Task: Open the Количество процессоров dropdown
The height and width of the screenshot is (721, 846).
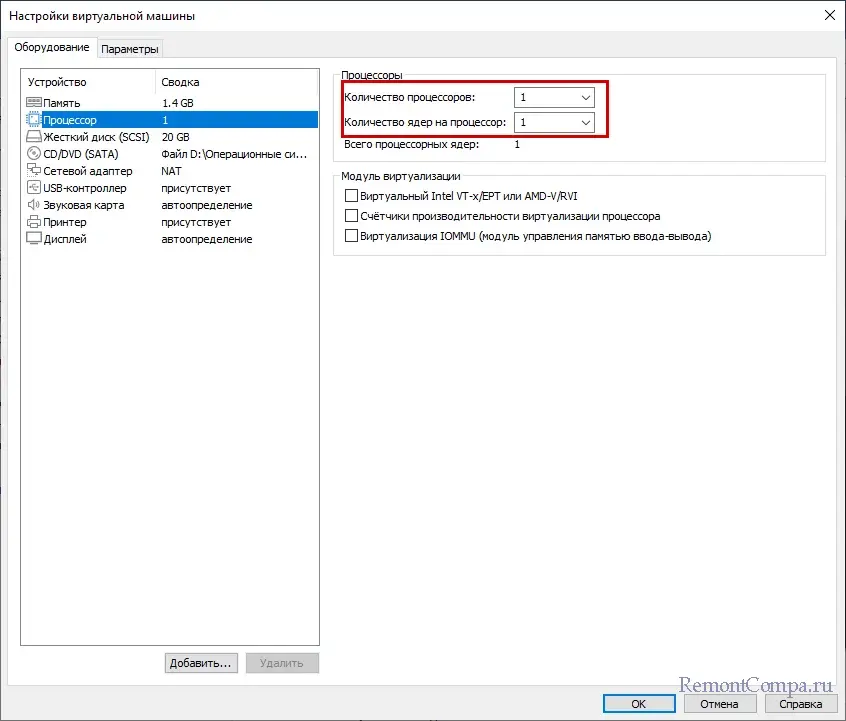Action: point(554,97)
